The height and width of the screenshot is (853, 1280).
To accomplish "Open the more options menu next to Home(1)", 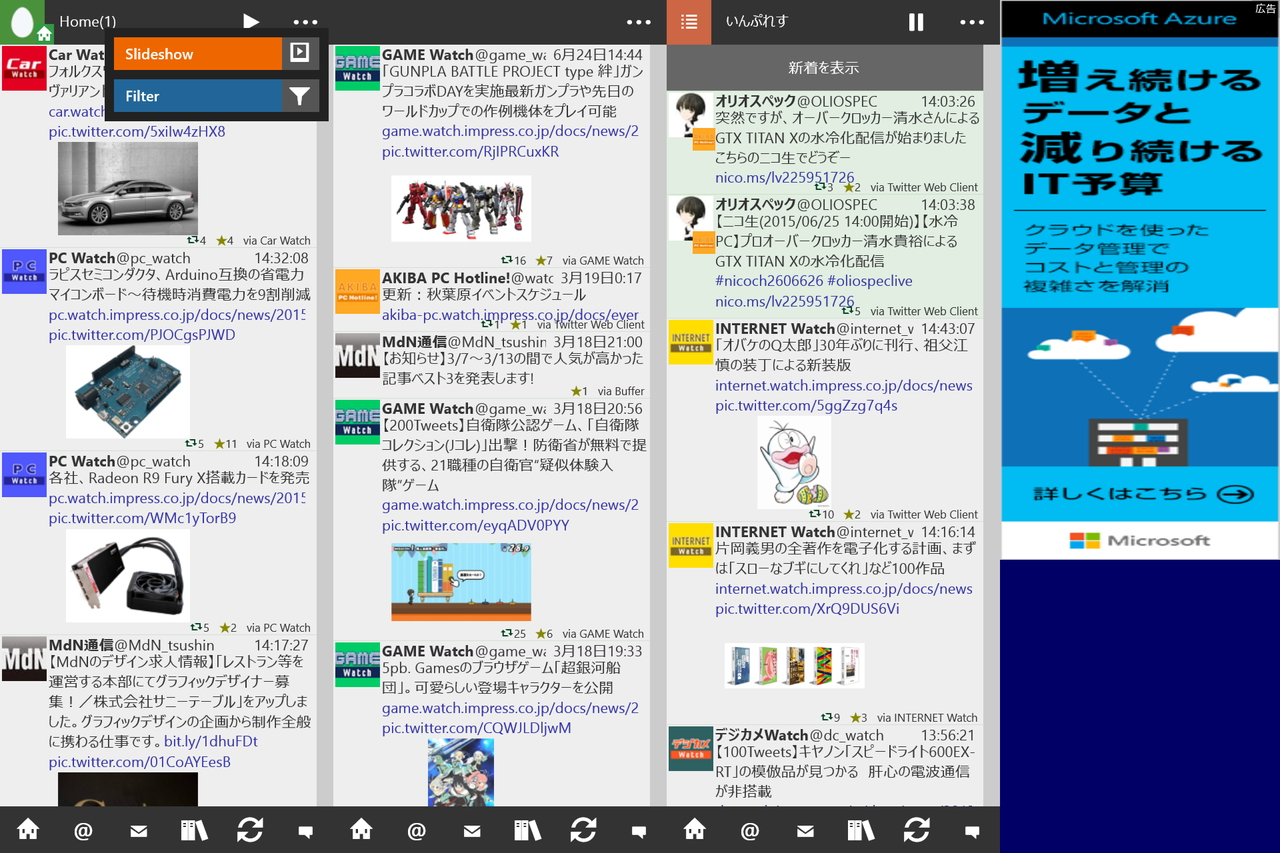I will [x=305, y=22].
